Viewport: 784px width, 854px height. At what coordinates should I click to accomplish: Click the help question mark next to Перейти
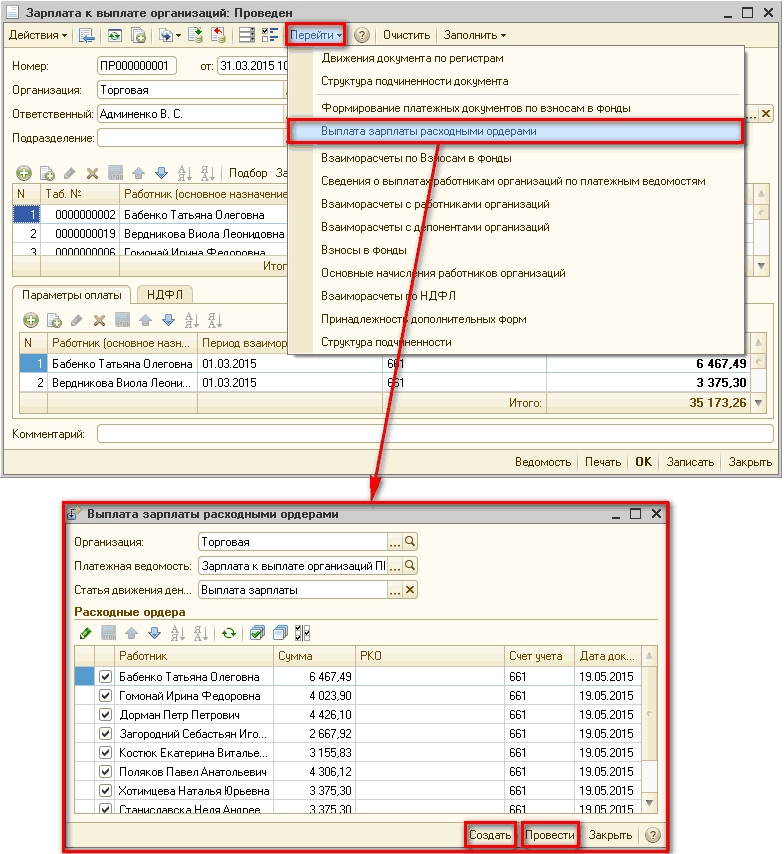tap(362, 35)
